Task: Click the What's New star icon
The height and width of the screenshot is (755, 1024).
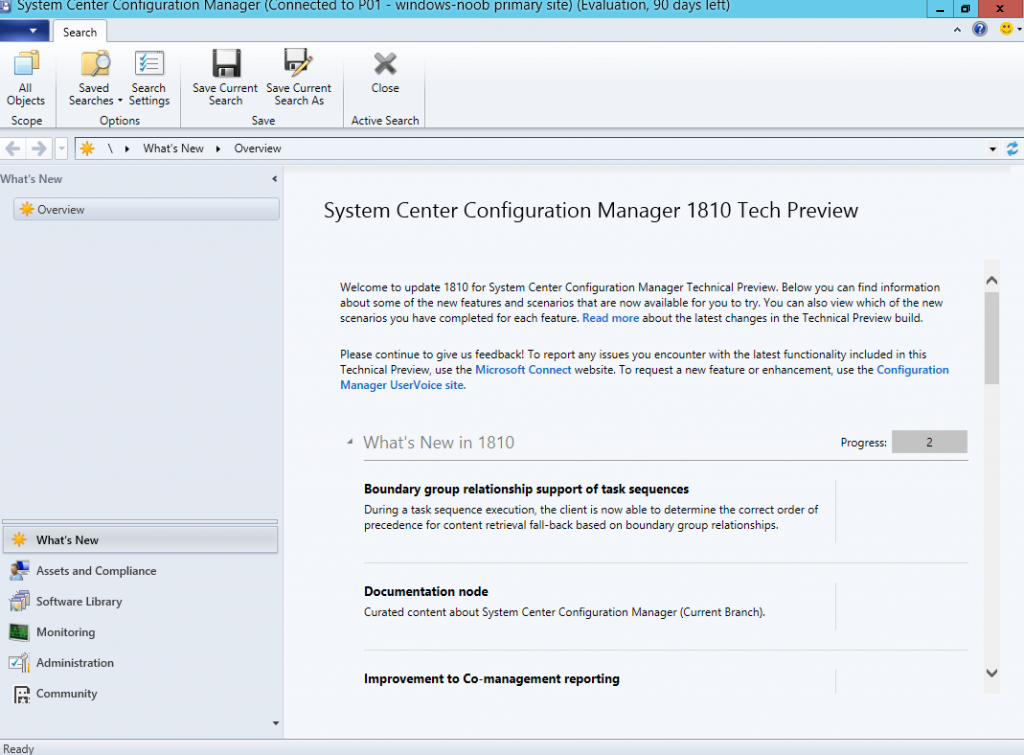Action: pos(20,539)
